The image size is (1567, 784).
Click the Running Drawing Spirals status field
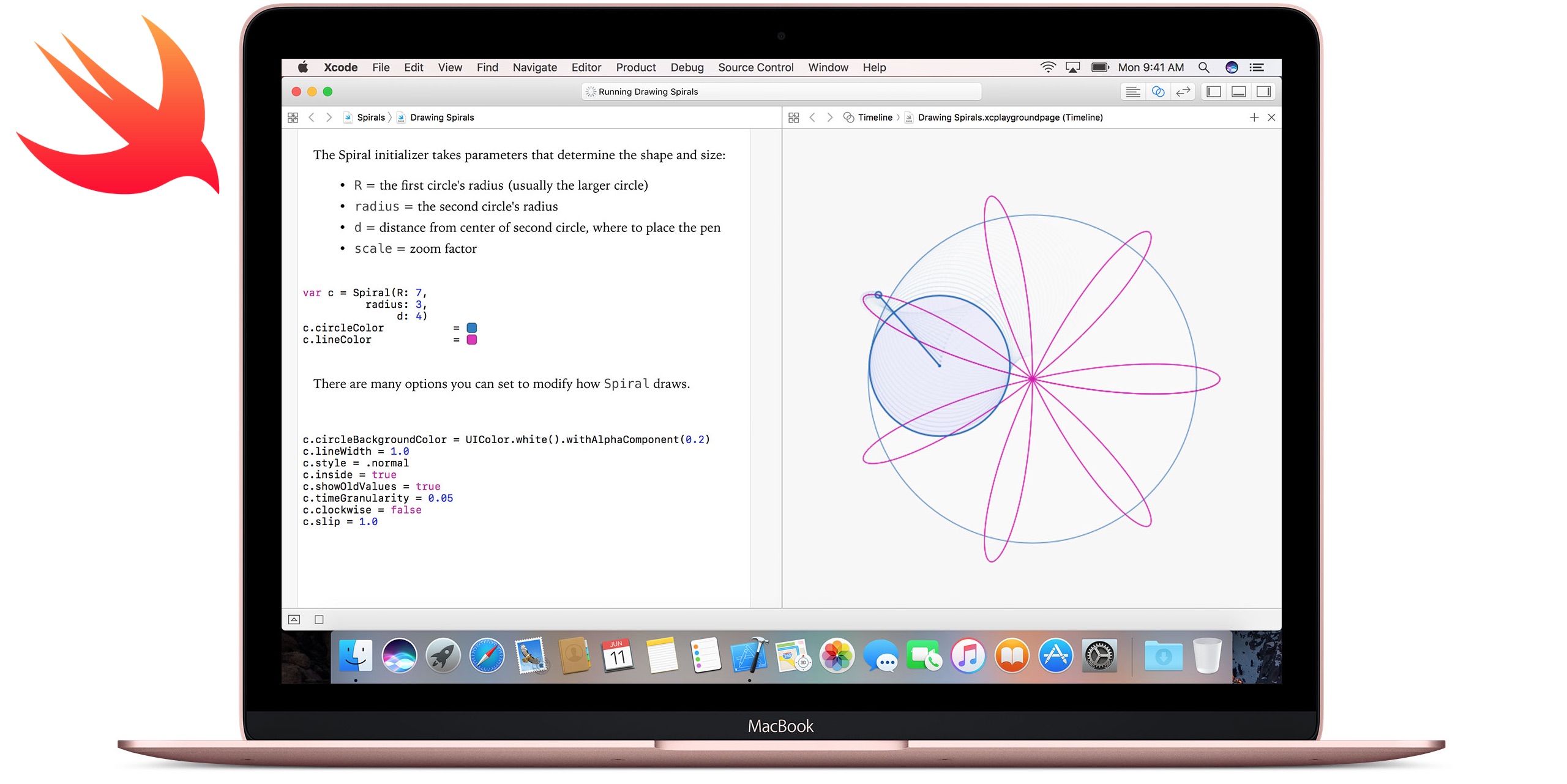tap(781, 92)
